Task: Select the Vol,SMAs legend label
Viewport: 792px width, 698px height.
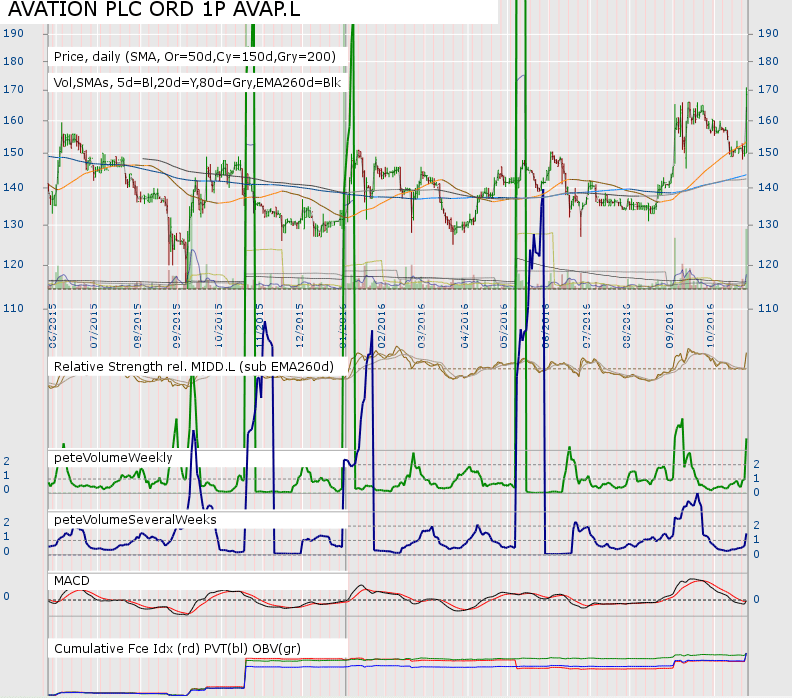Action: (197, 82)
